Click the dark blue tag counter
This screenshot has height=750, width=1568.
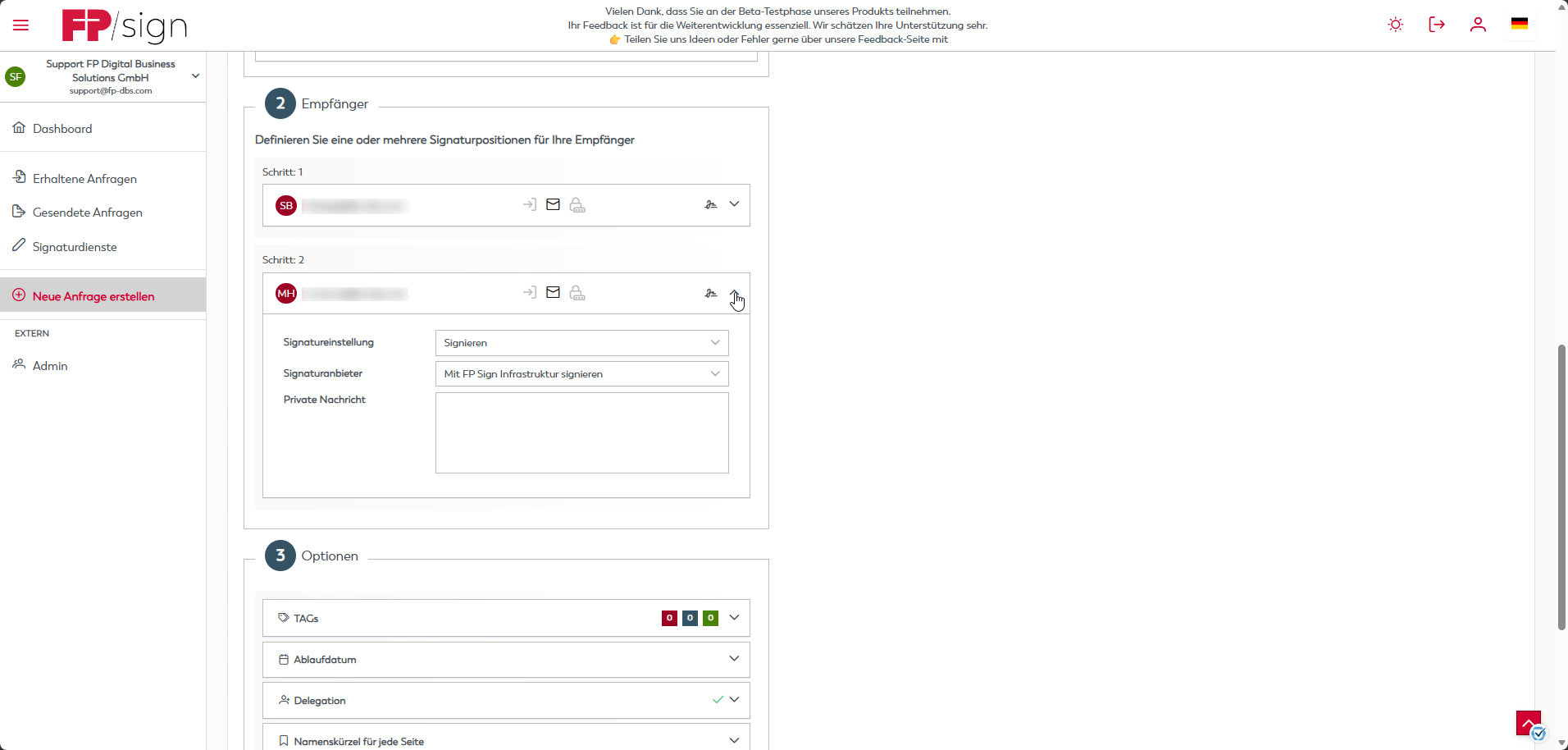(x=690, y=618)
